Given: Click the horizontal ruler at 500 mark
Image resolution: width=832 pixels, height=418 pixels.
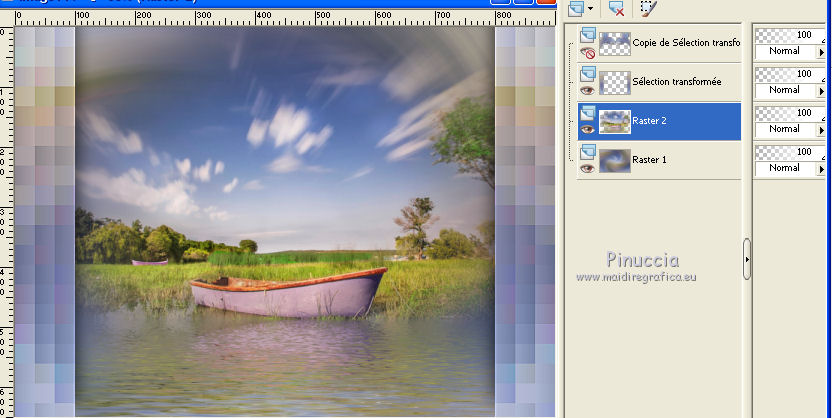Looking at the screenshot, I should pos(323,16).
